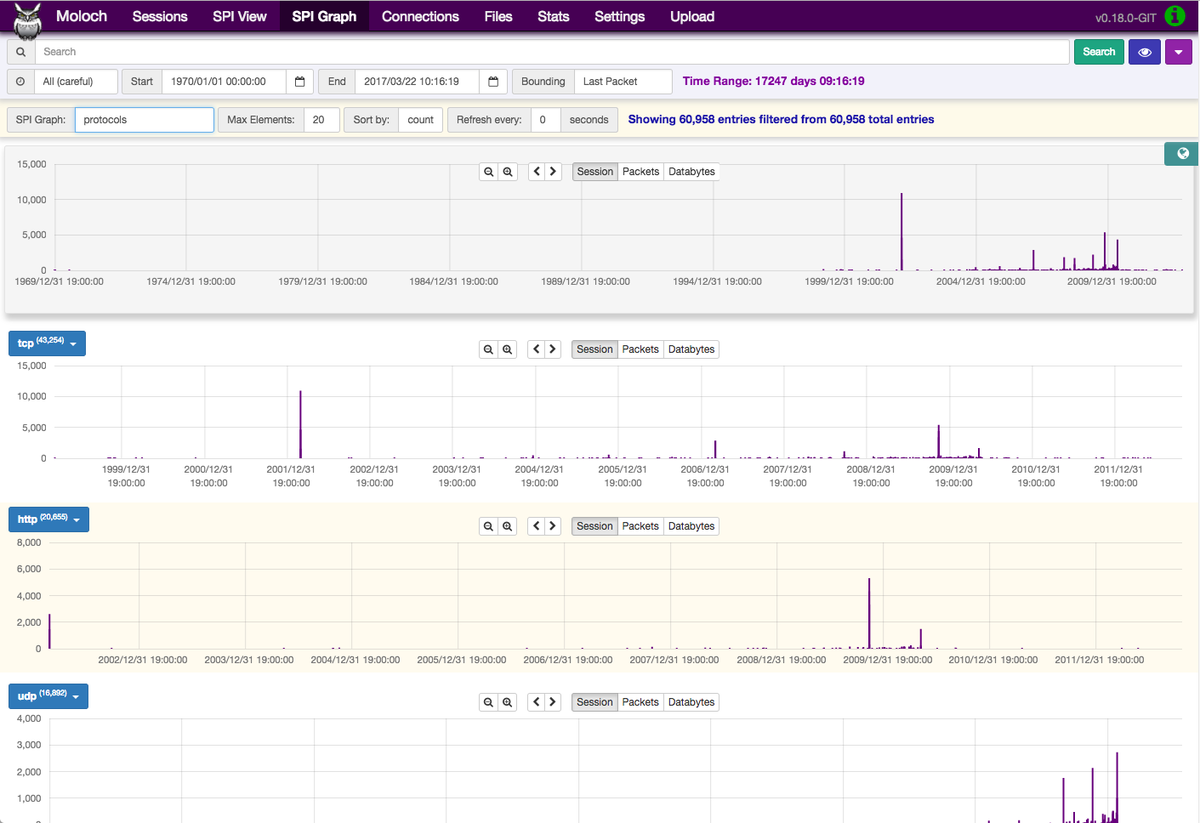Open the Stats tab
The image size is (1200, 823).
[x=553, y=16]
